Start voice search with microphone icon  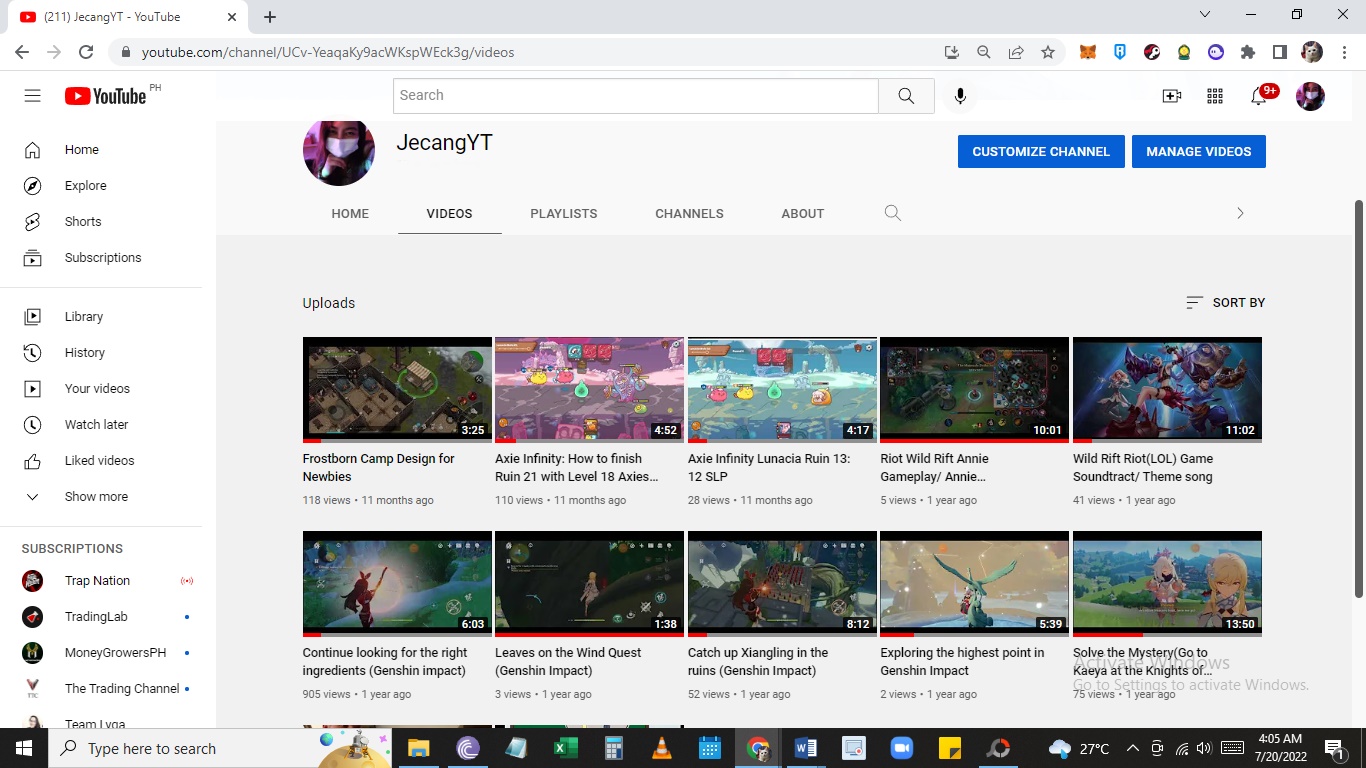tap(960, 96)
